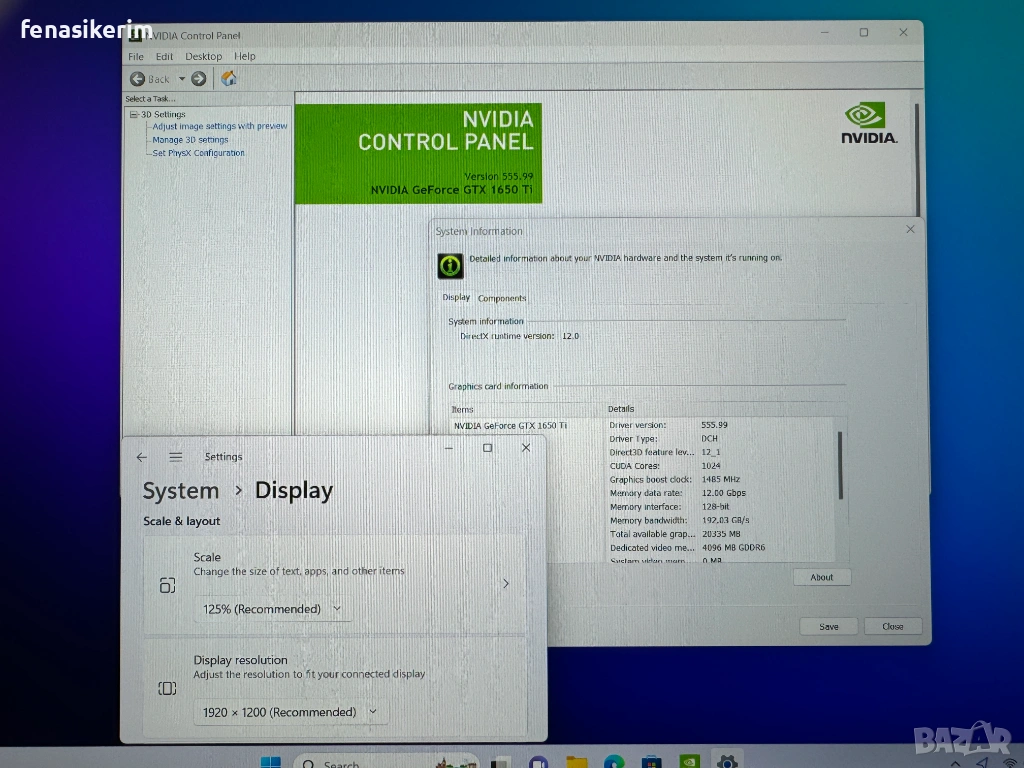Collapse the 3D Settings tree node
The image size is (1024, 768).
coord(133,115)
